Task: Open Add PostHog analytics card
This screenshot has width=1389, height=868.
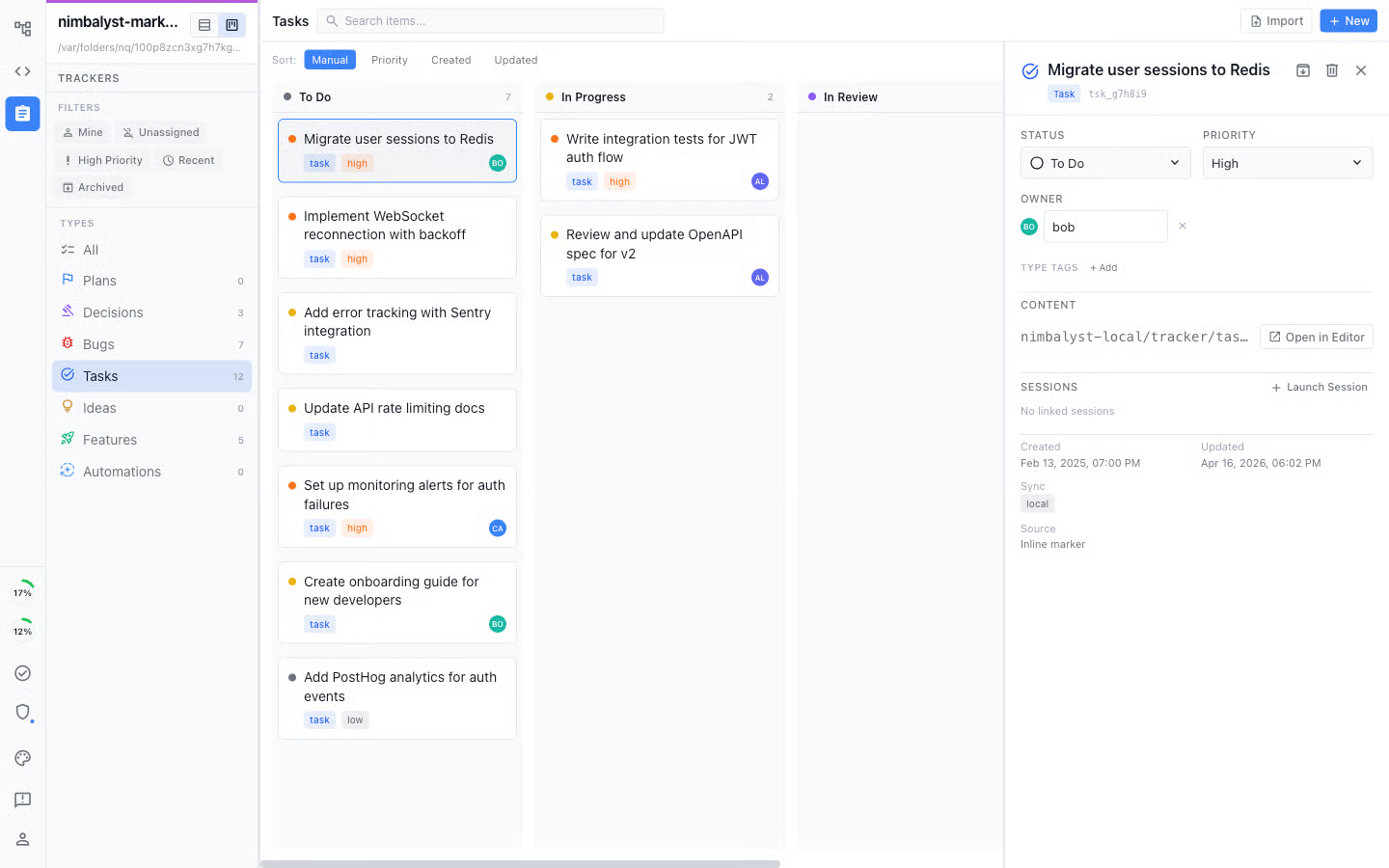Action: [x=397, y=698]
